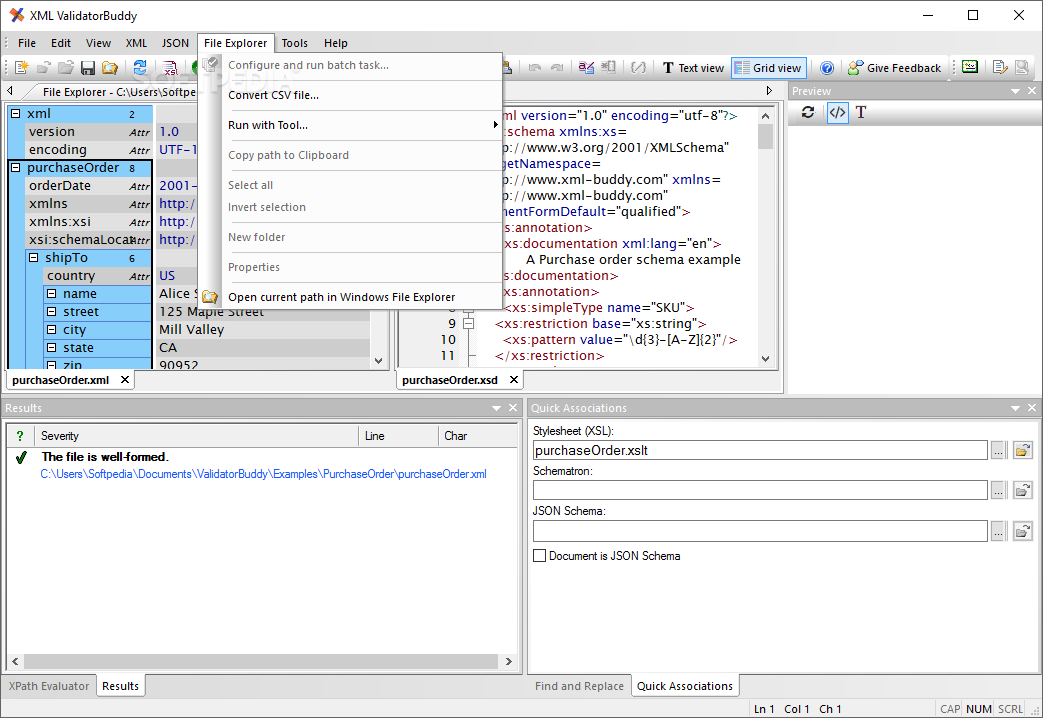Enable Document is JSON Schema checkbox

coord(540,556)
